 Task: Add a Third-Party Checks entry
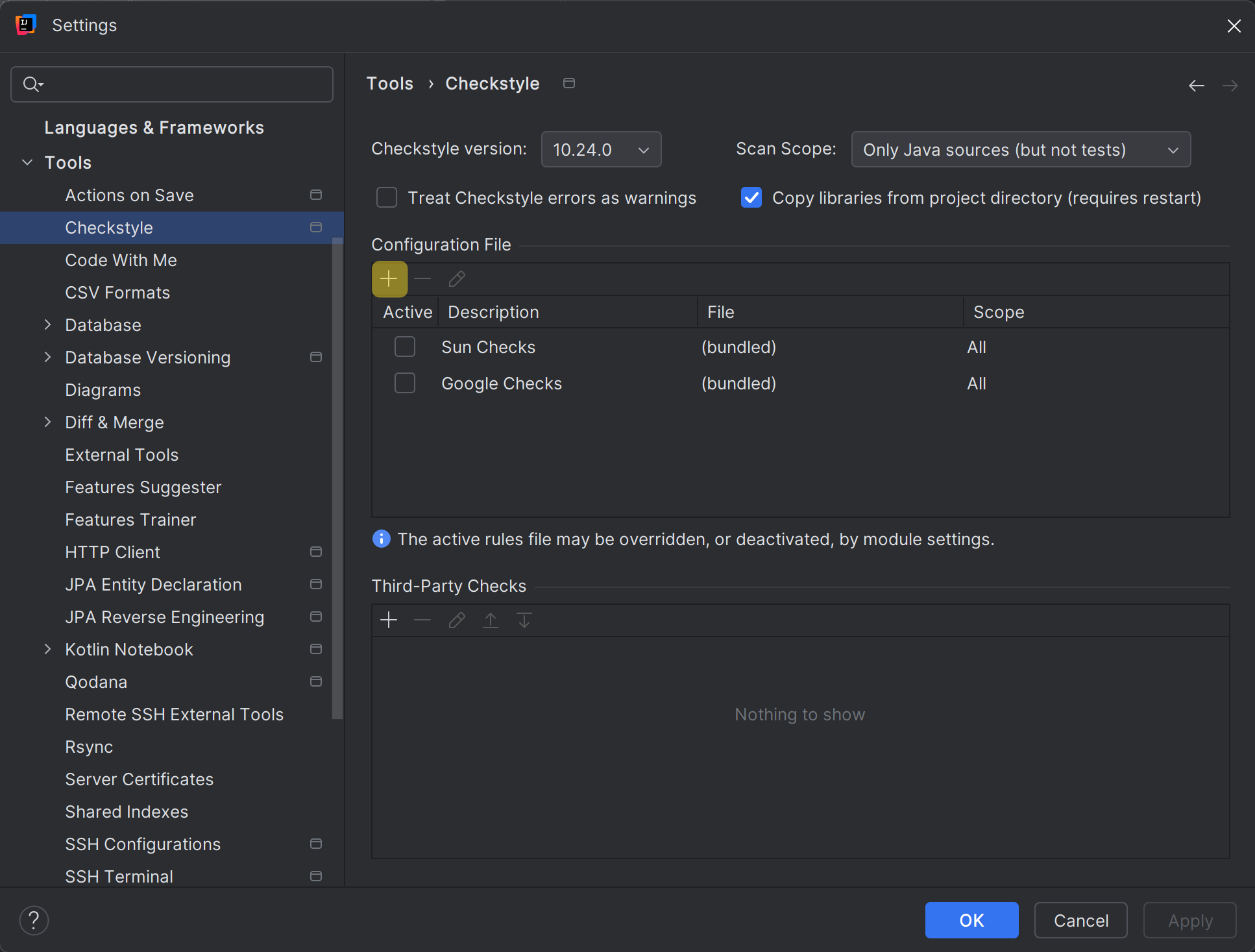pos(389,620)
